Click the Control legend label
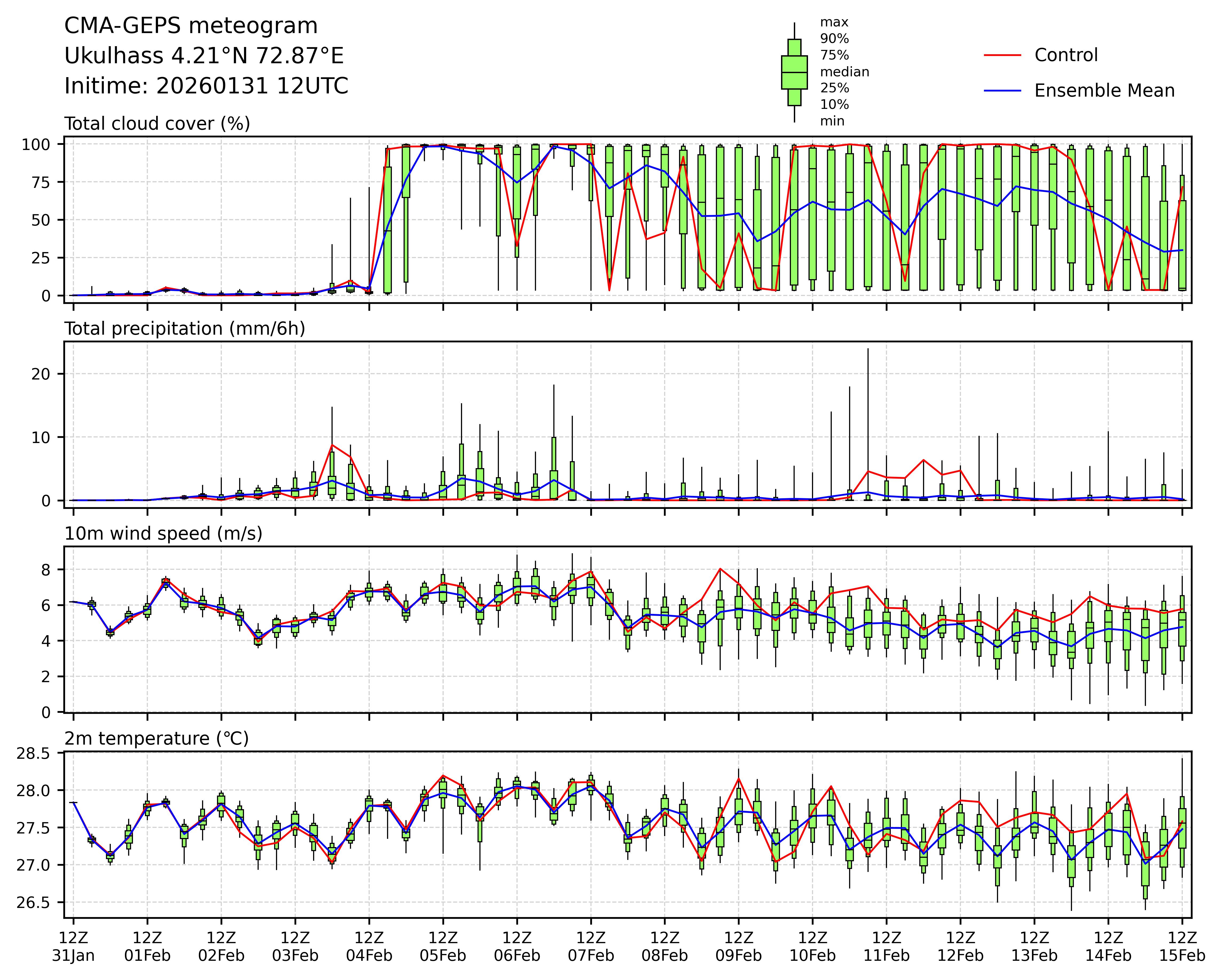 coord(1066,56)
